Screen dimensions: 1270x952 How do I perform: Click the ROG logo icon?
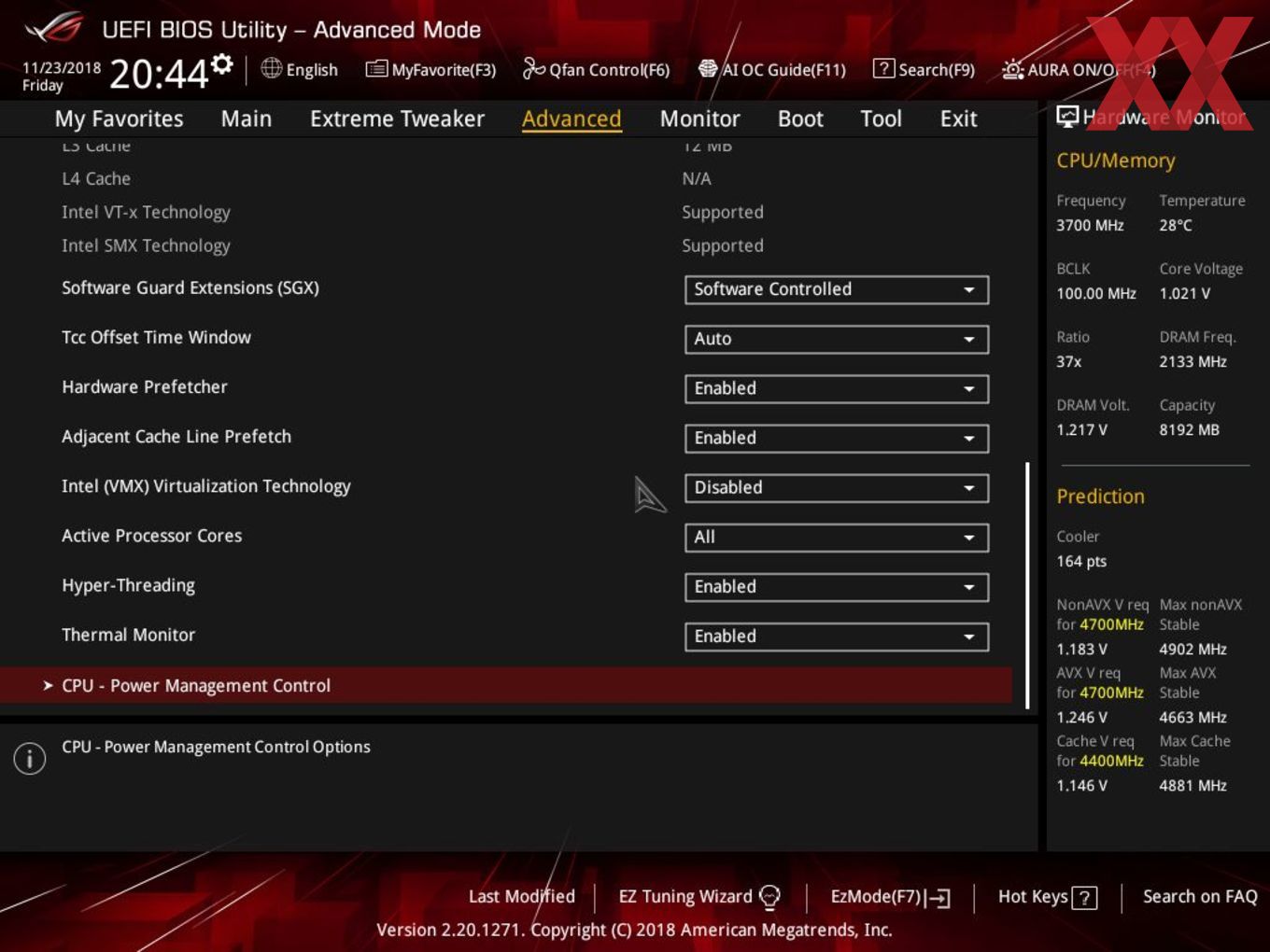[54, 27]
